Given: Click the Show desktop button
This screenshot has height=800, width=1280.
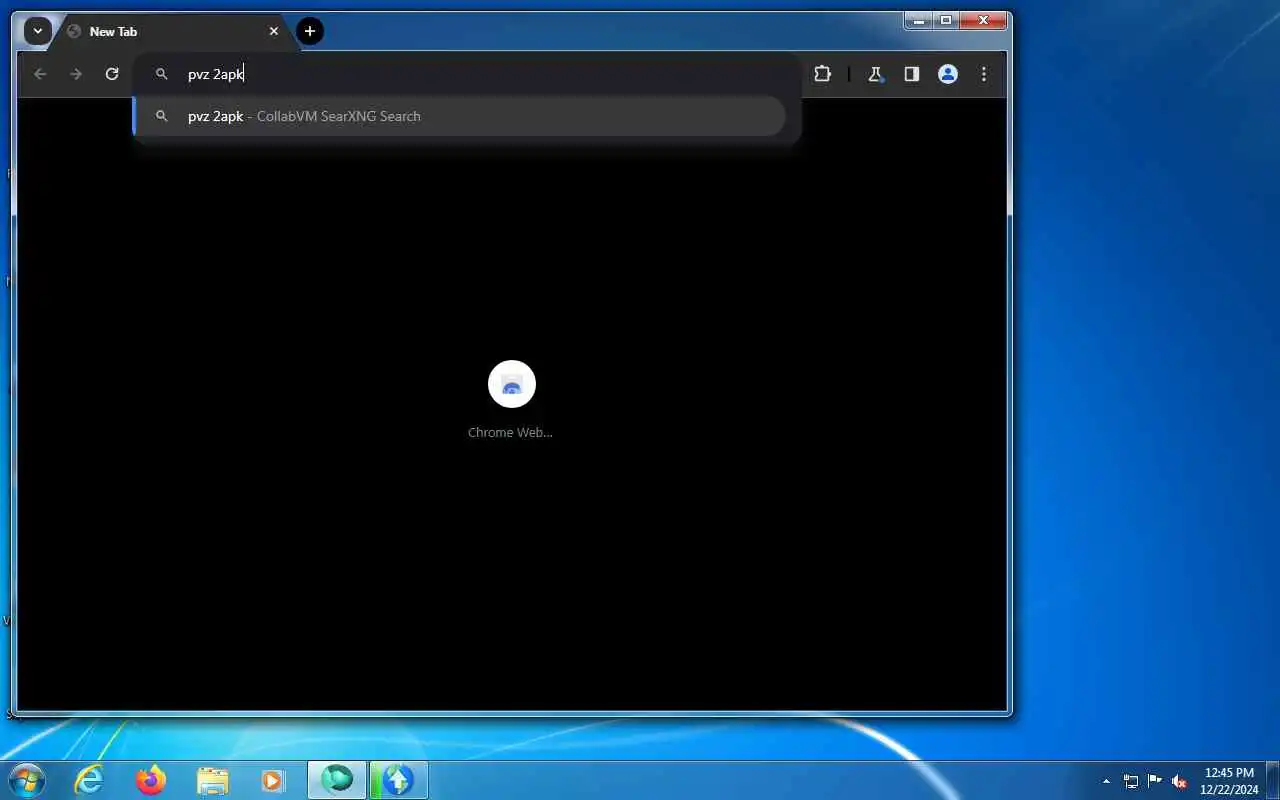Looking at the screenshot, I should click(1272, 780).
